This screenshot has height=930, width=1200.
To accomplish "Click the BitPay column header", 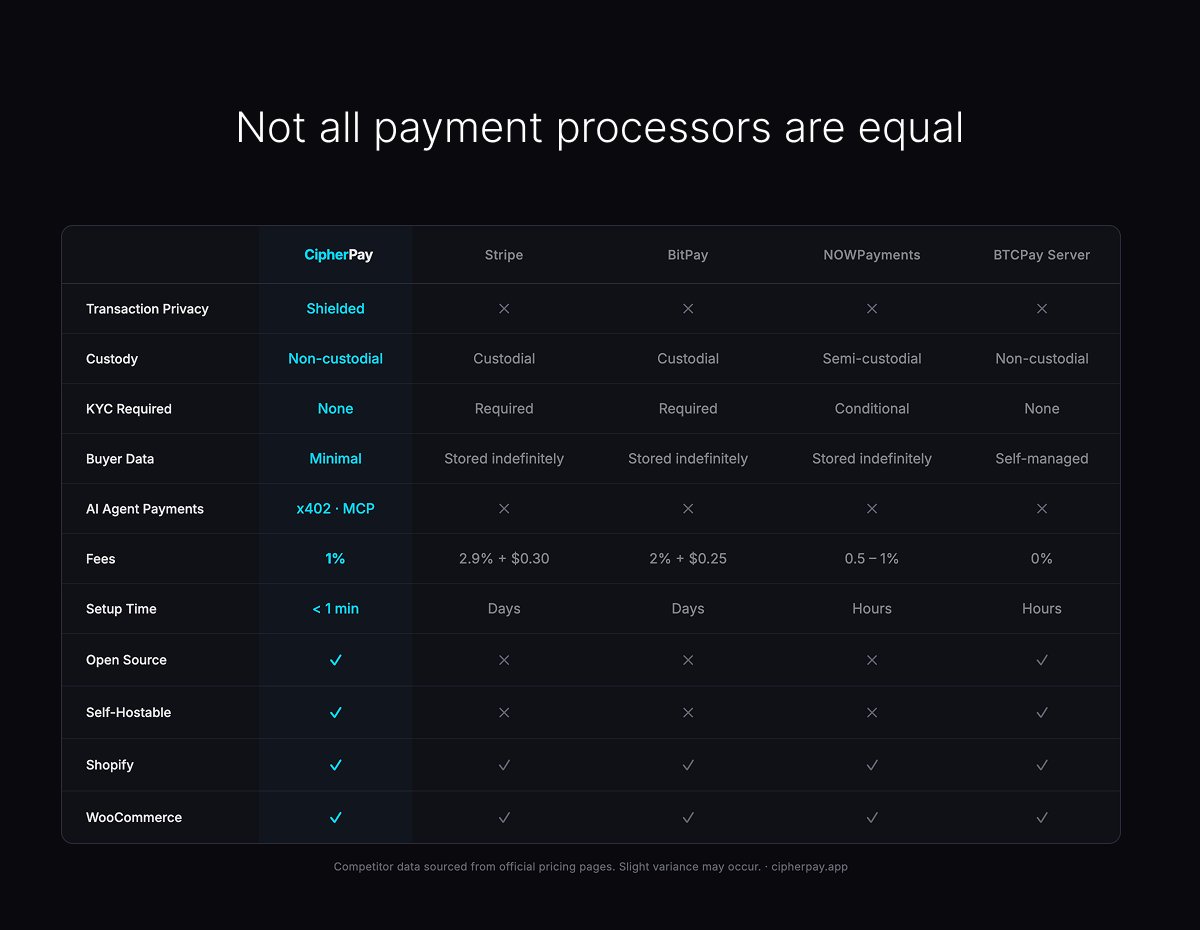I will 688,255.
